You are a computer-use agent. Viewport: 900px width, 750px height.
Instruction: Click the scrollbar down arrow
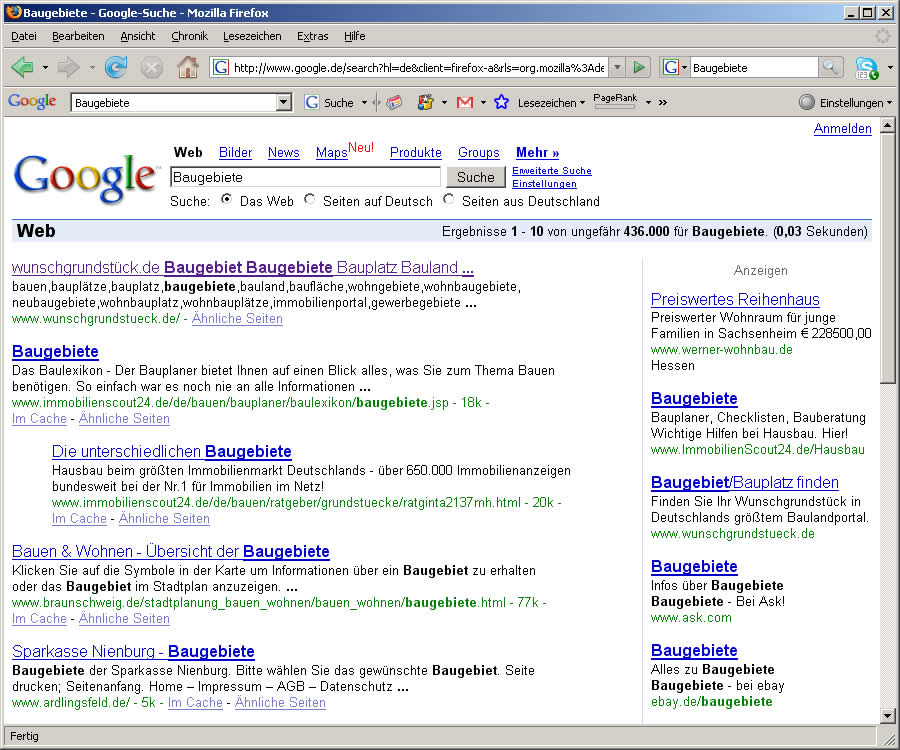tap(887, 716)
